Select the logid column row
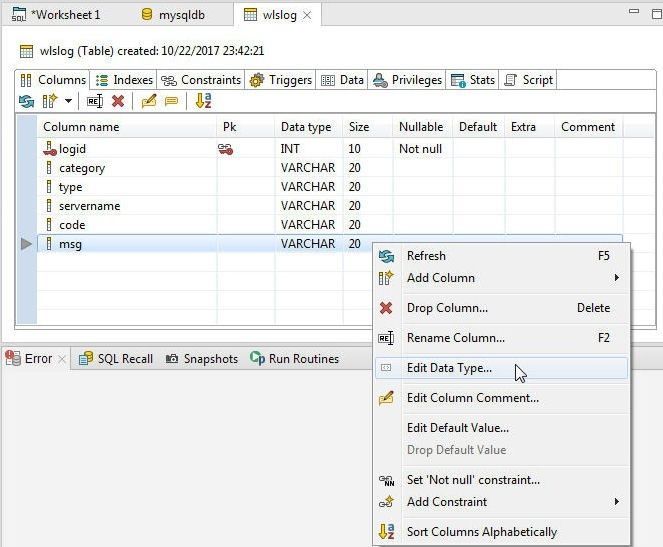663x547 pixels. [x=330, y=149]
